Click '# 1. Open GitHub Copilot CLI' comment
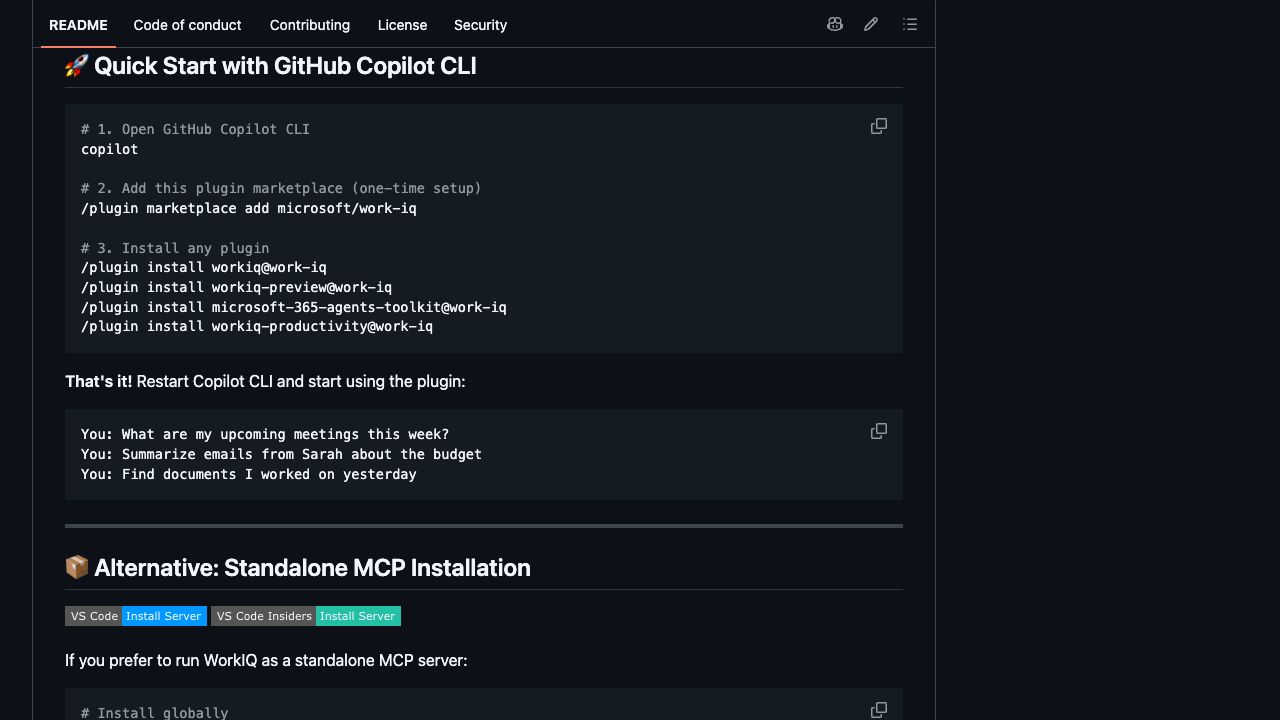Viewport: 1280px width, 720px height. click(196, 129)
